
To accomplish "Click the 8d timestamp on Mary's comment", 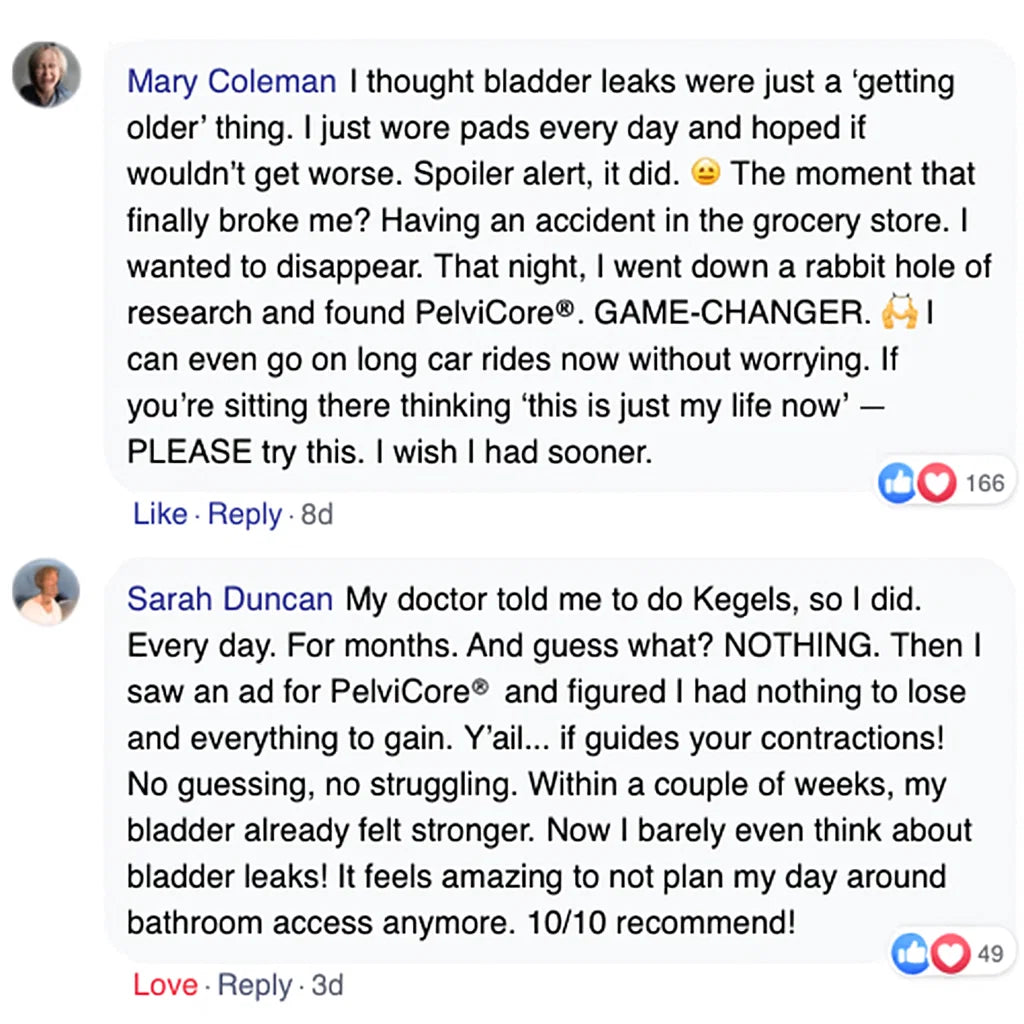I will pos(316,515).
